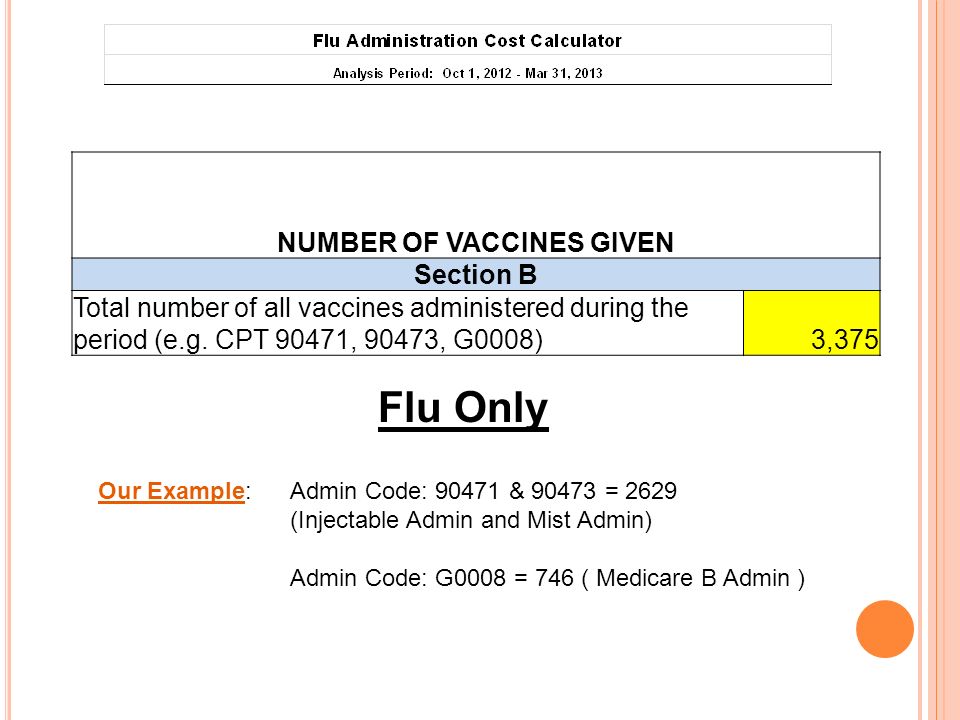Click the Injectable Admin and Mist Admin text
The height and width of the screenshot is (720, 960).
[471, 520]
